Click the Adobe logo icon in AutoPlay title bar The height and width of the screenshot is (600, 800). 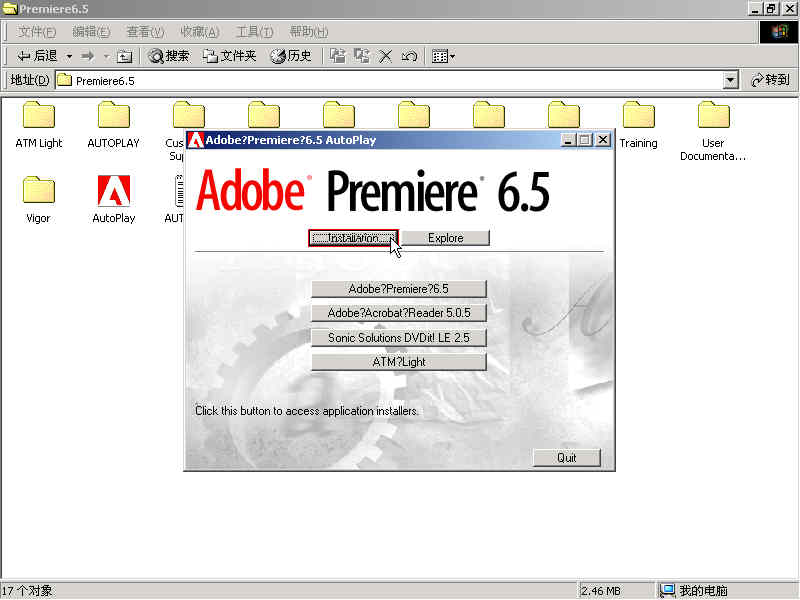195,140
